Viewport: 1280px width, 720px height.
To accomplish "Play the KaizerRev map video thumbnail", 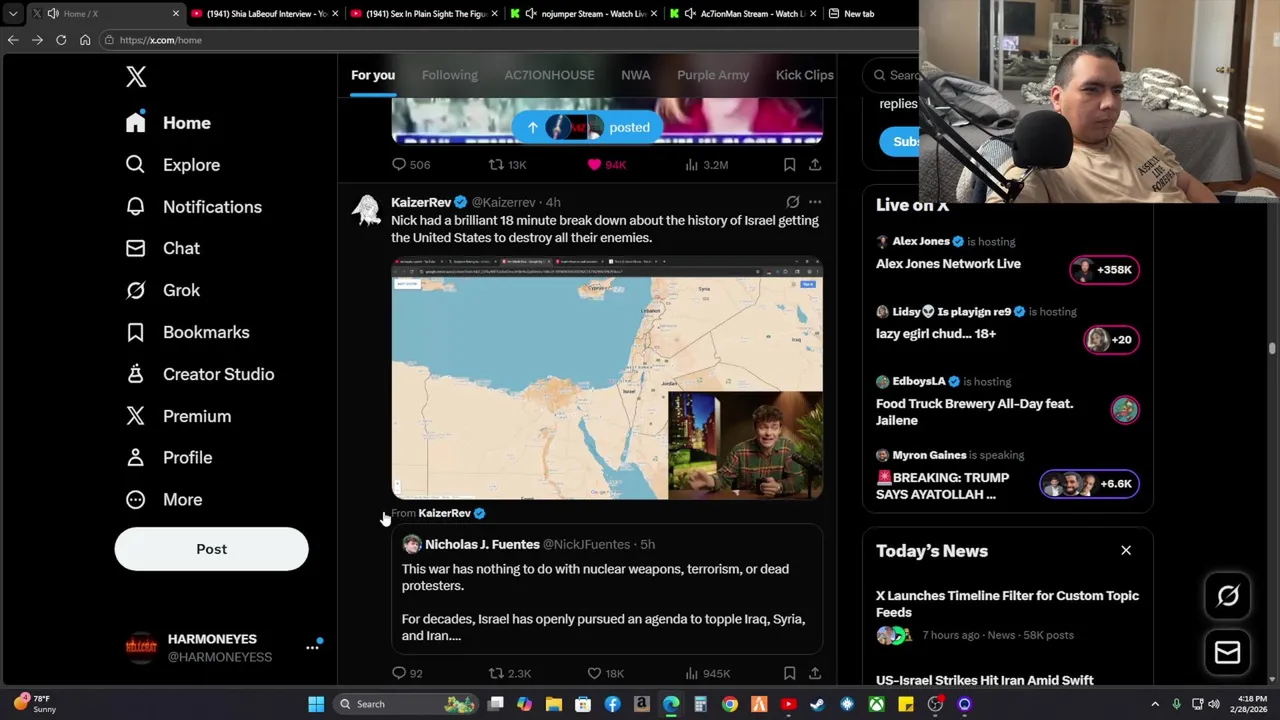I will click(607, 378).
